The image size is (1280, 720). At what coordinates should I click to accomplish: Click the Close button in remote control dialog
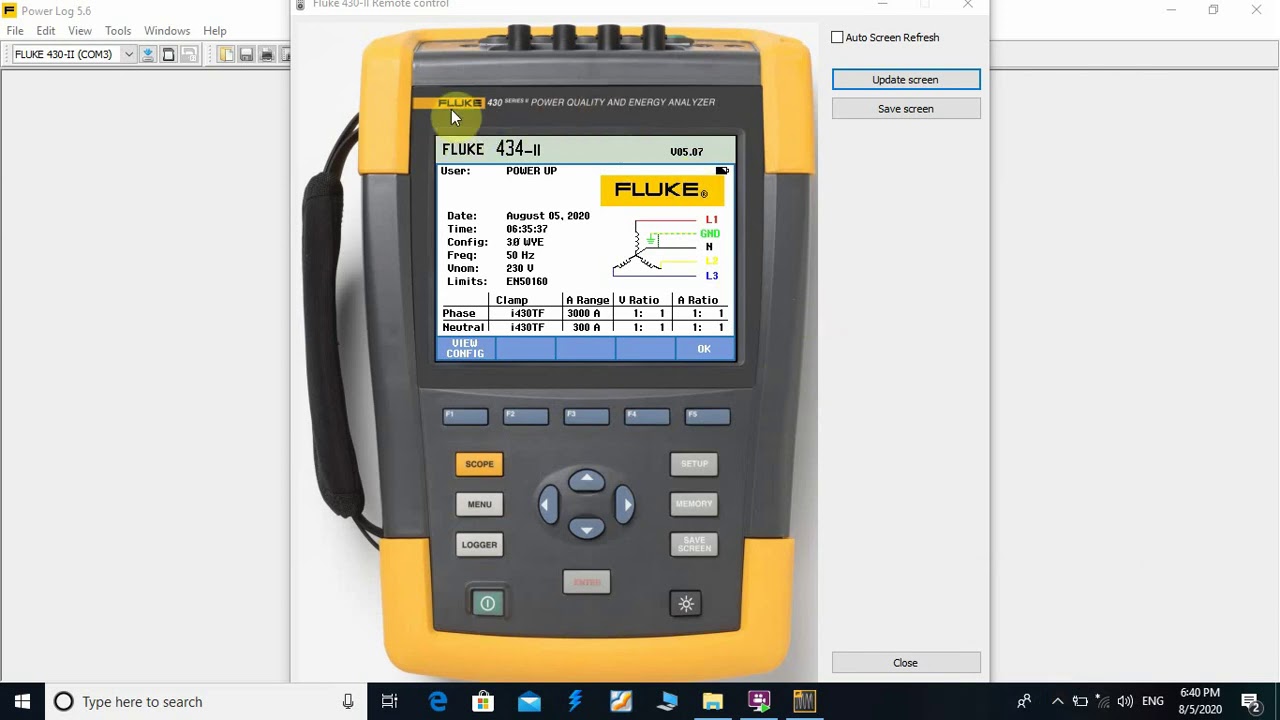[906, 663]
